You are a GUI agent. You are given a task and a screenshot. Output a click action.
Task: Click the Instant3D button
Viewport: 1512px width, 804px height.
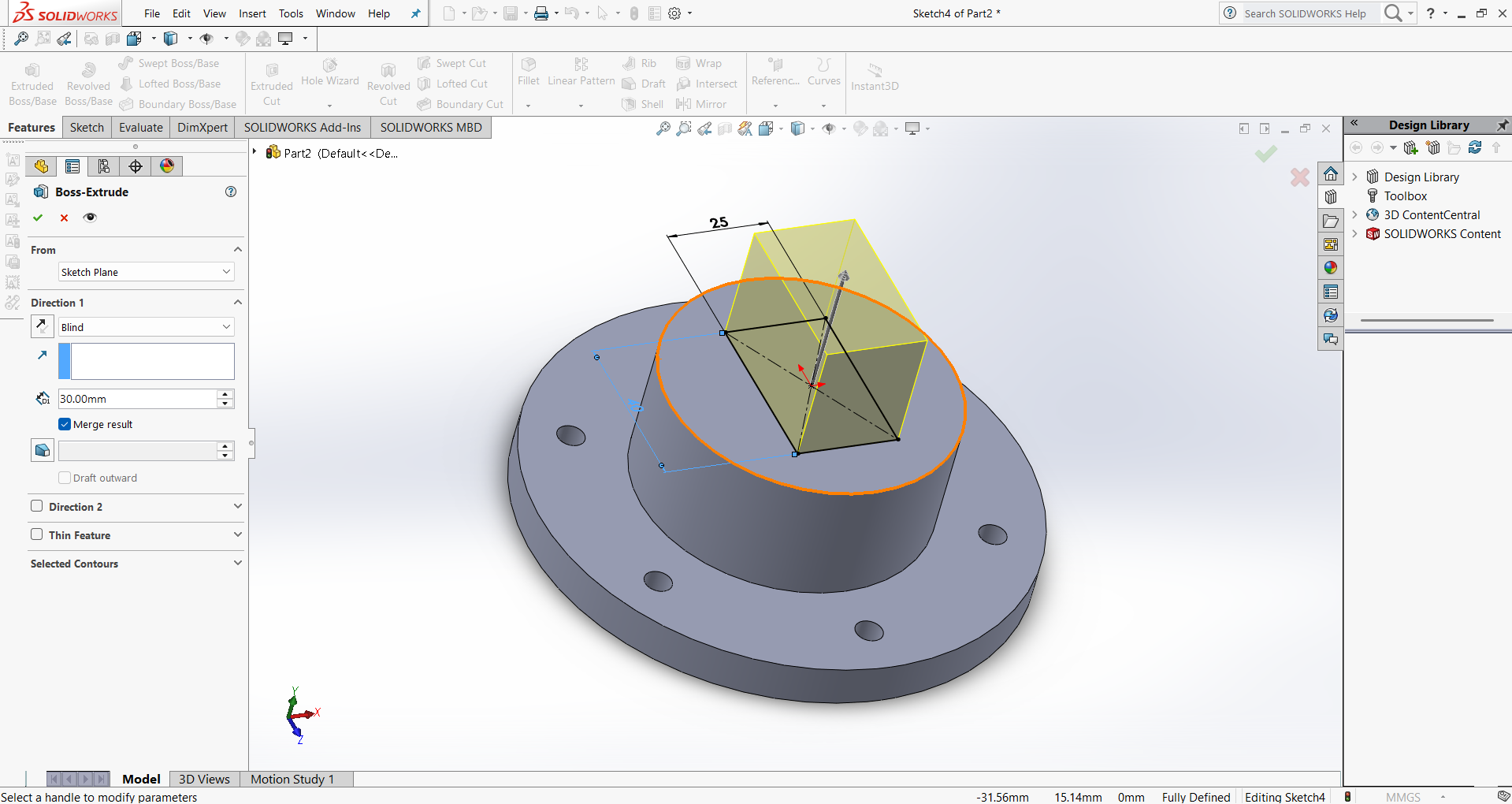875,77
